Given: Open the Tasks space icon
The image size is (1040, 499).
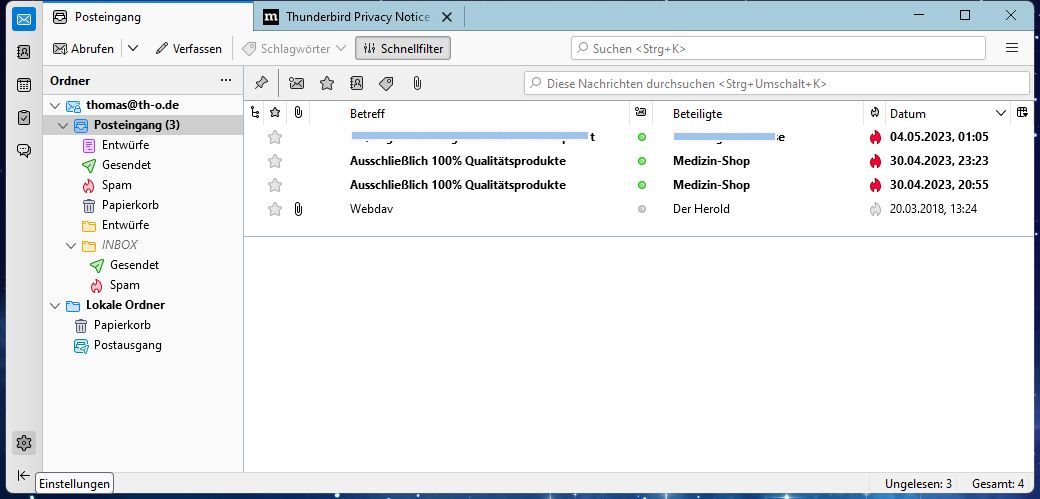Looking at the screenshot, I should (24, 118).
